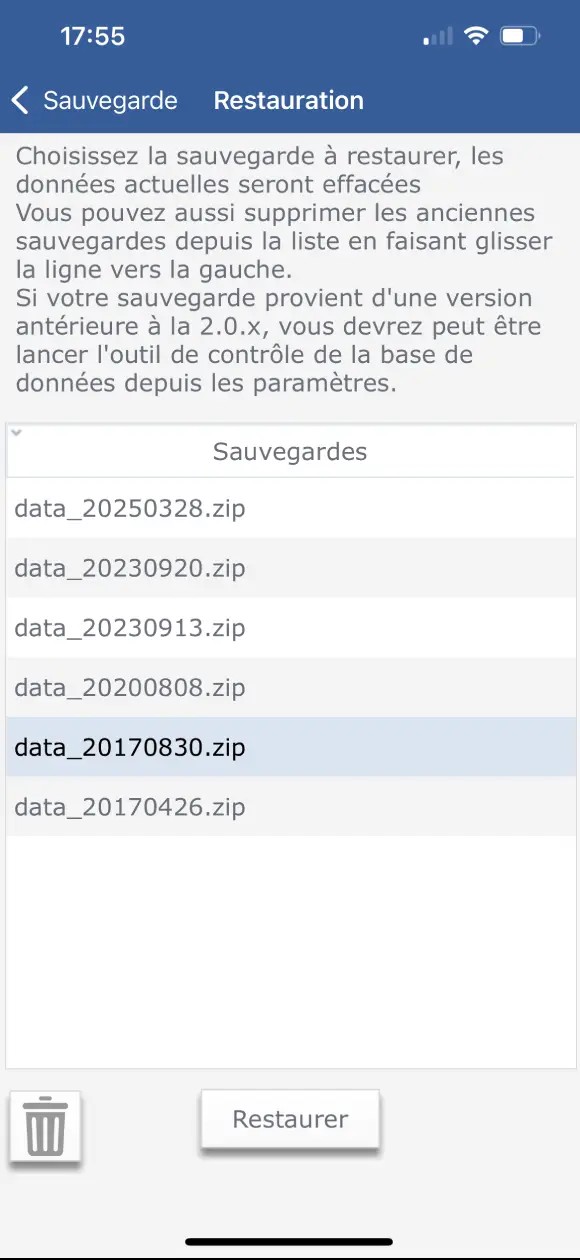Tap the home indicator bar
Screen dimensions: 580x1260
290,1243
